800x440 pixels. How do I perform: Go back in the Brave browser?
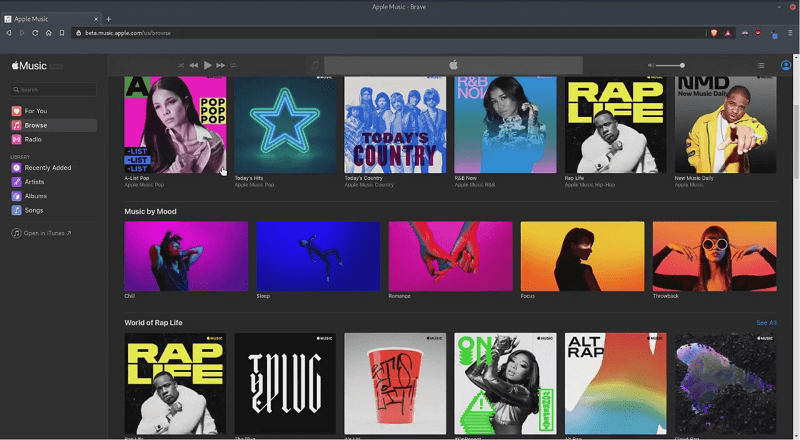9,33
